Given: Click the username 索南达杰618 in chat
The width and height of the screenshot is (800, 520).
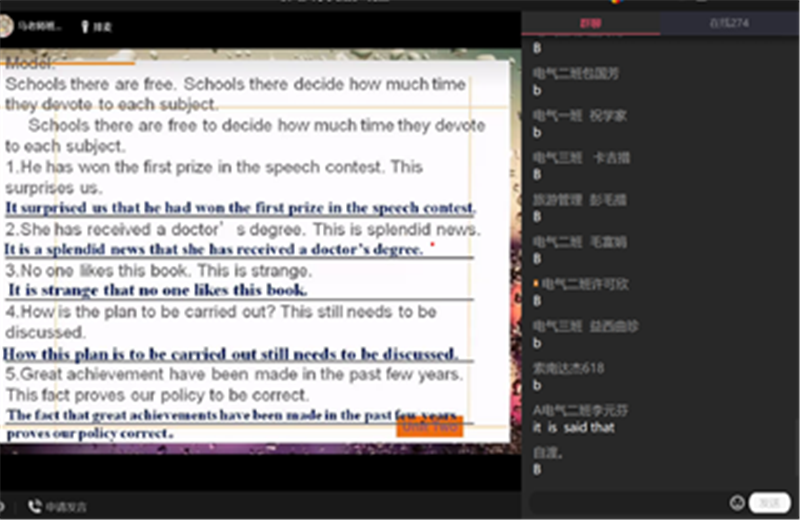Looking at the screenshot, I should [x=568, y=368].
